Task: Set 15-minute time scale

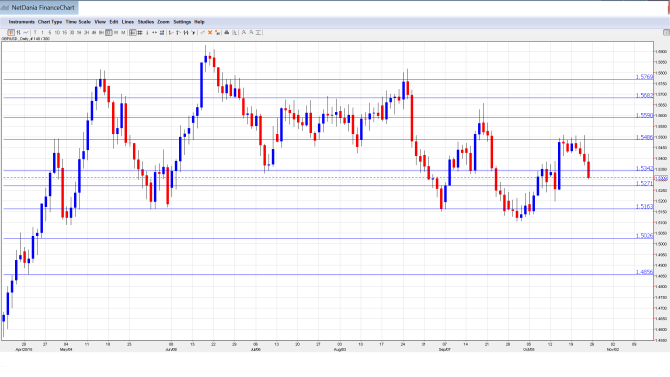Action: pos(65,32)
